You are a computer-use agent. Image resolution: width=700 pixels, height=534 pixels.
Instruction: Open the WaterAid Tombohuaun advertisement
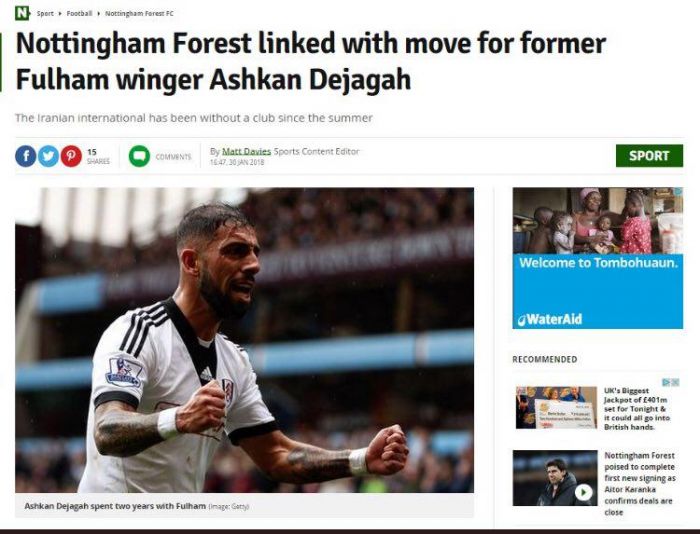tap(598, 258)
